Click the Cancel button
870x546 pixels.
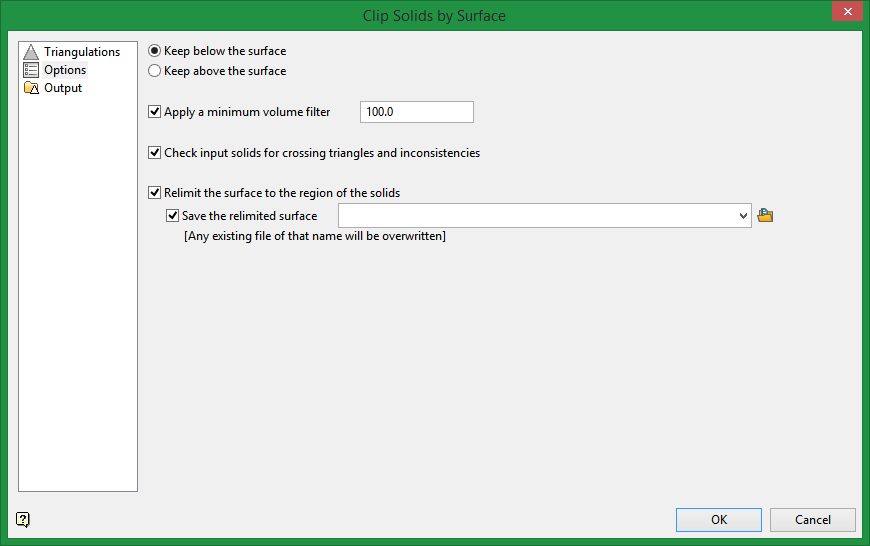(812, 519)
